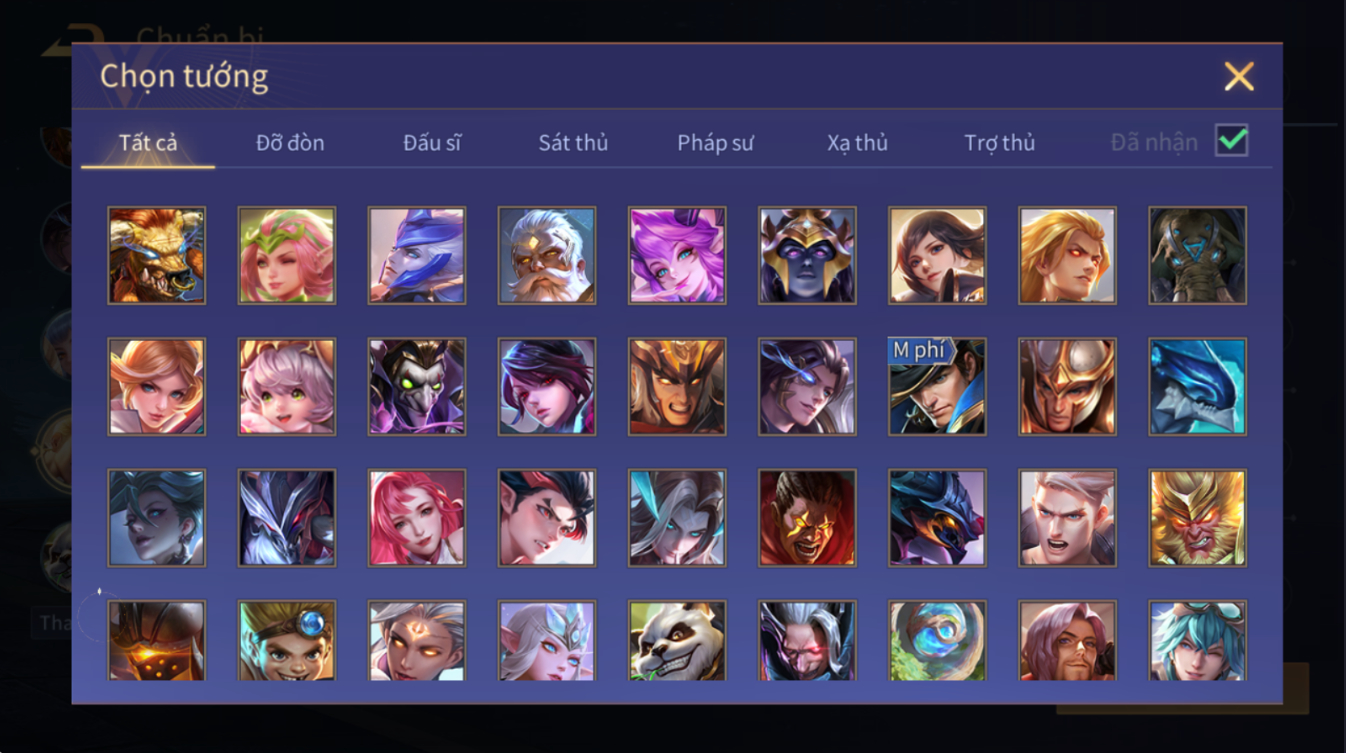Pick the blue shark creature hero
1346x753 pixels.
click(1197, 386)
